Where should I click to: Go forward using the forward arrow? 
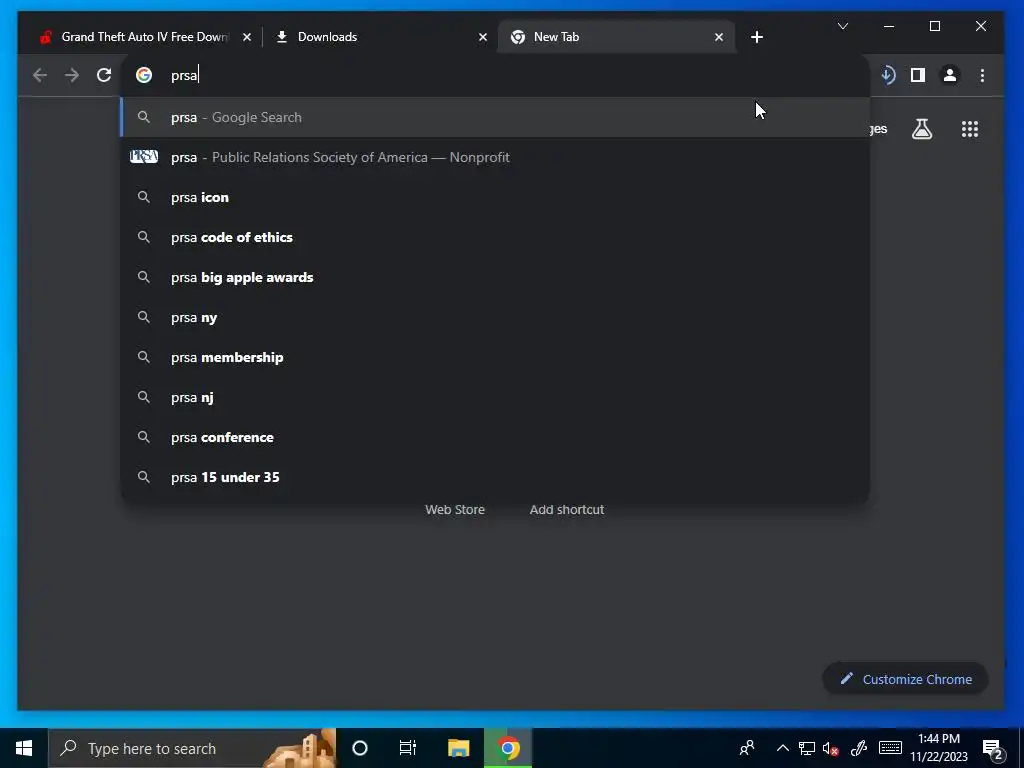point(72,75)
